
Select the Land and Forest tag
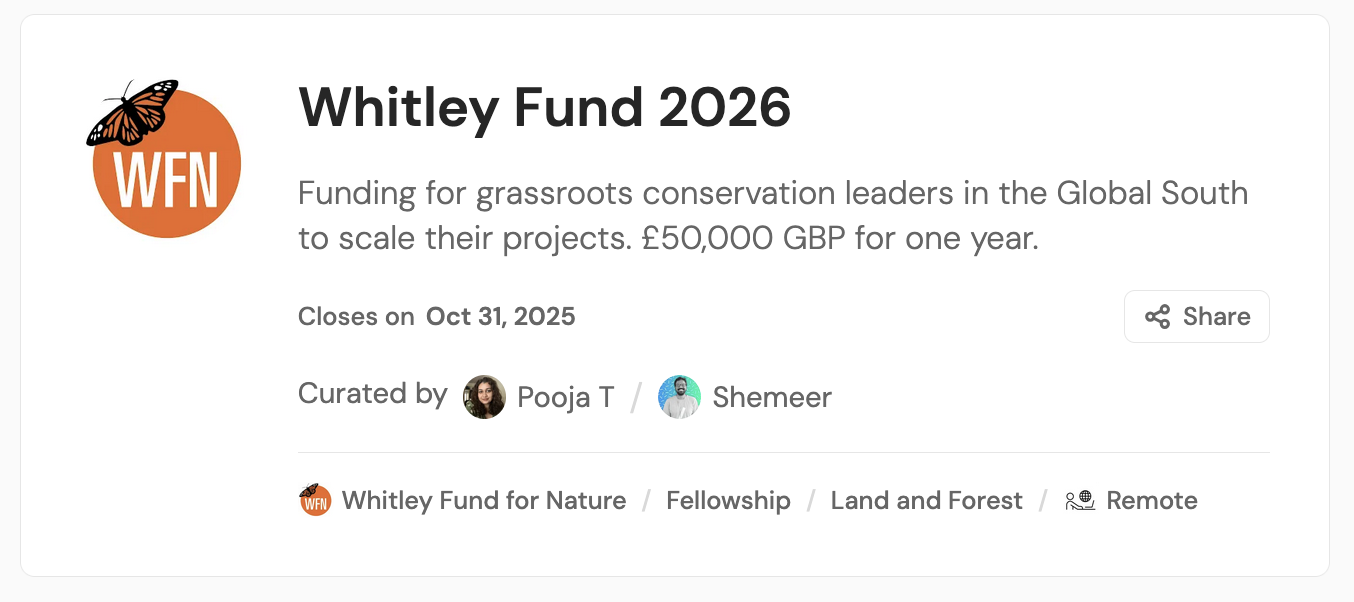pos(926,500)
